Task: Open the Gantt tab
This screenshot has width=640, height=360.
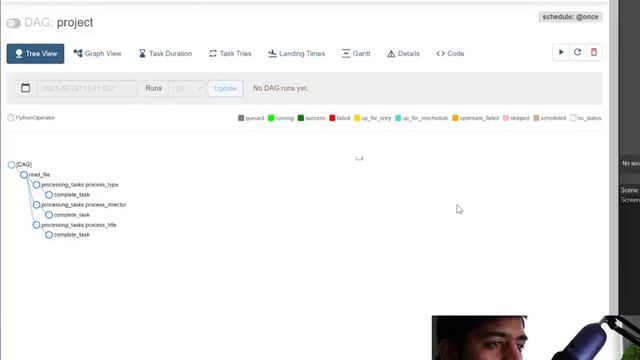Action: [x=356, y=53]
